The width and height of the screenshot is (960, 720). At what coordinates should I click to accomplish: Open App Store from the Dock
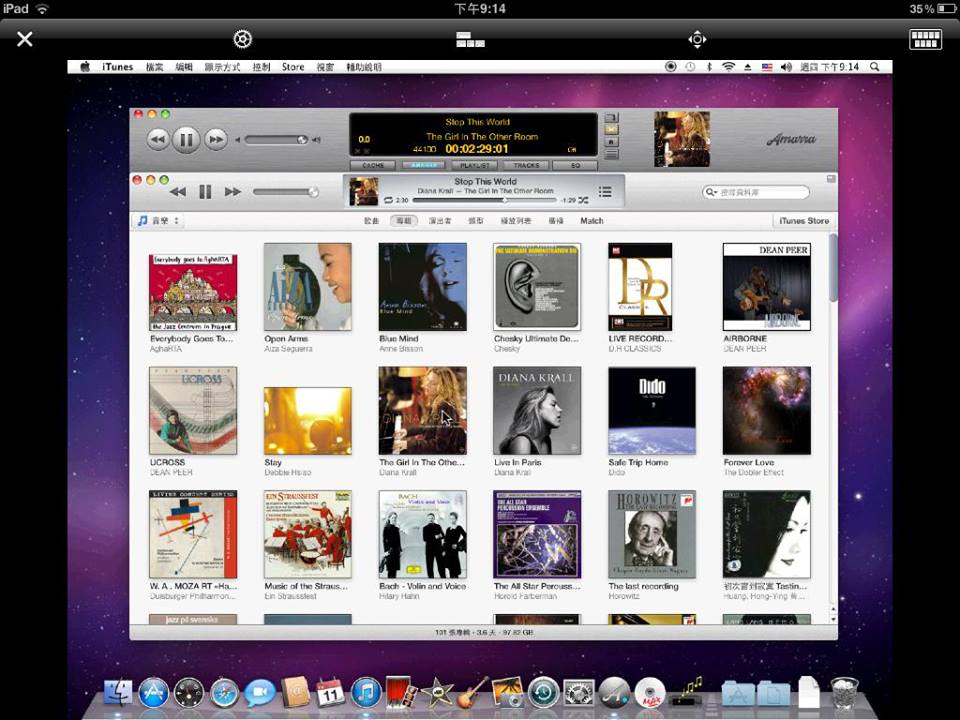coord(153,694)
